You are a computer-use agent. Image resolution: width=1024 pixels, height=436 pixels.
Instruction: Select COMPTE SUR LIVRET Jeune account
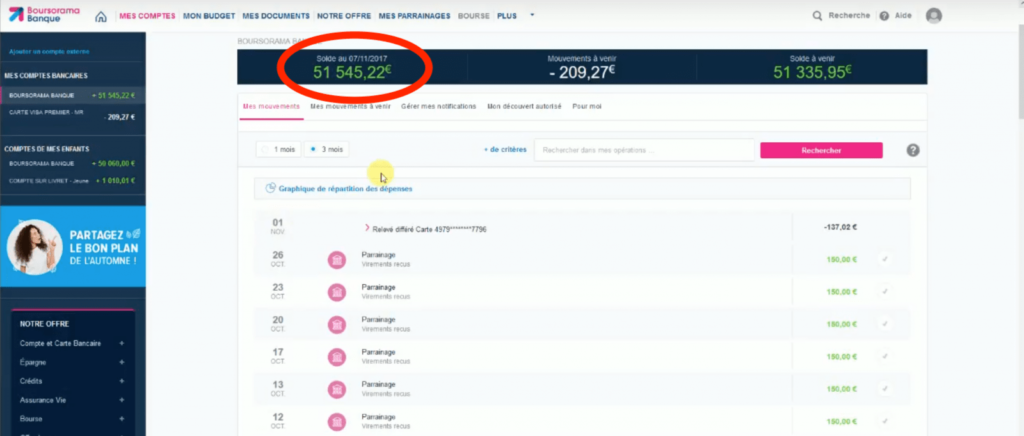pos(72,181)
